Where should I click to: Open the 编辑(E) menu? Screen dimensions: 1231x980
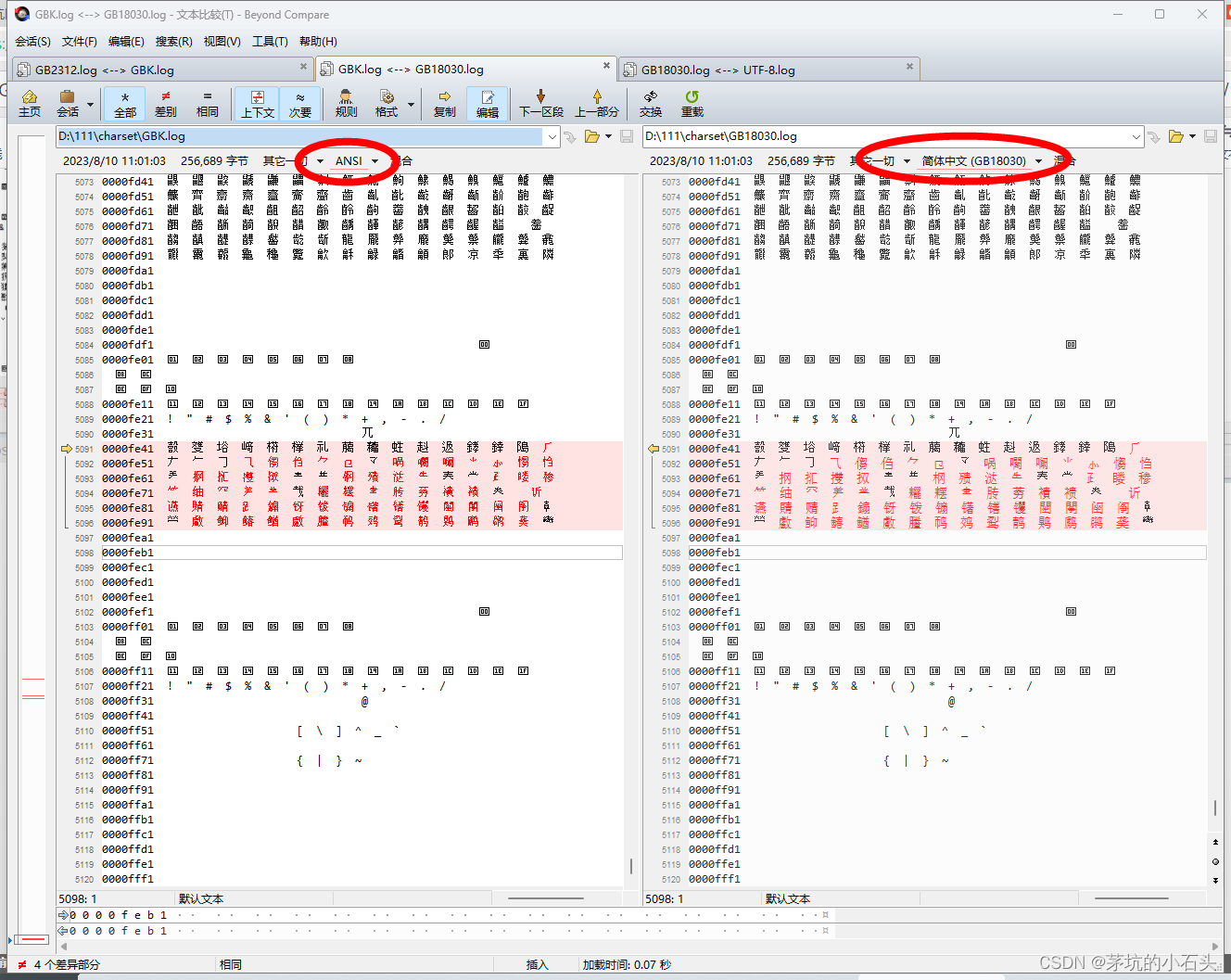(126, 41)
